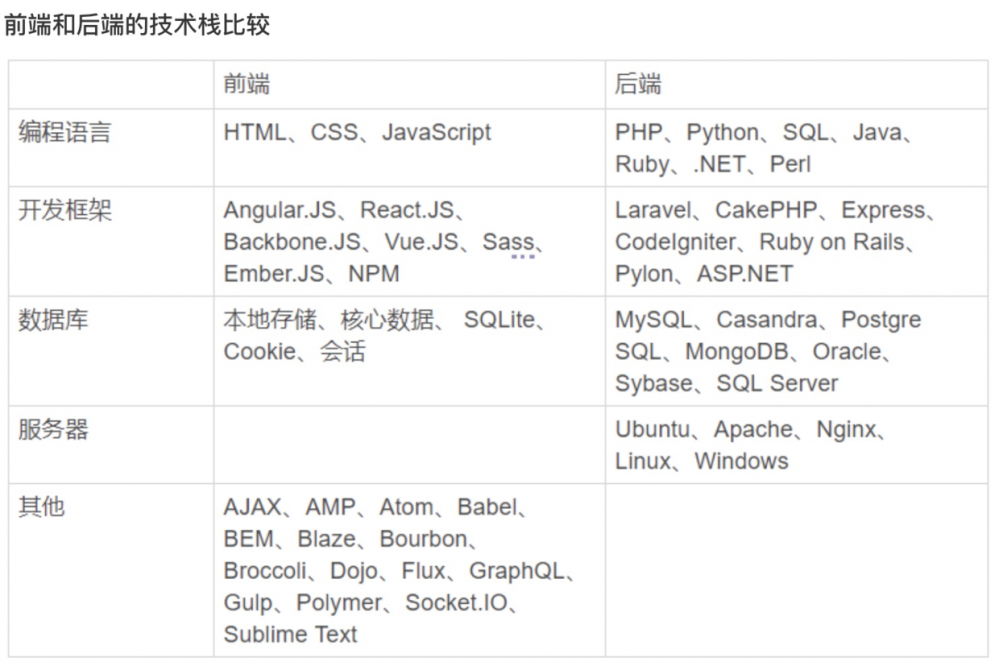Click the 前端 column header cell
Image resolution: width=999 pixels, height=670 pixels.
coord(246,84)
